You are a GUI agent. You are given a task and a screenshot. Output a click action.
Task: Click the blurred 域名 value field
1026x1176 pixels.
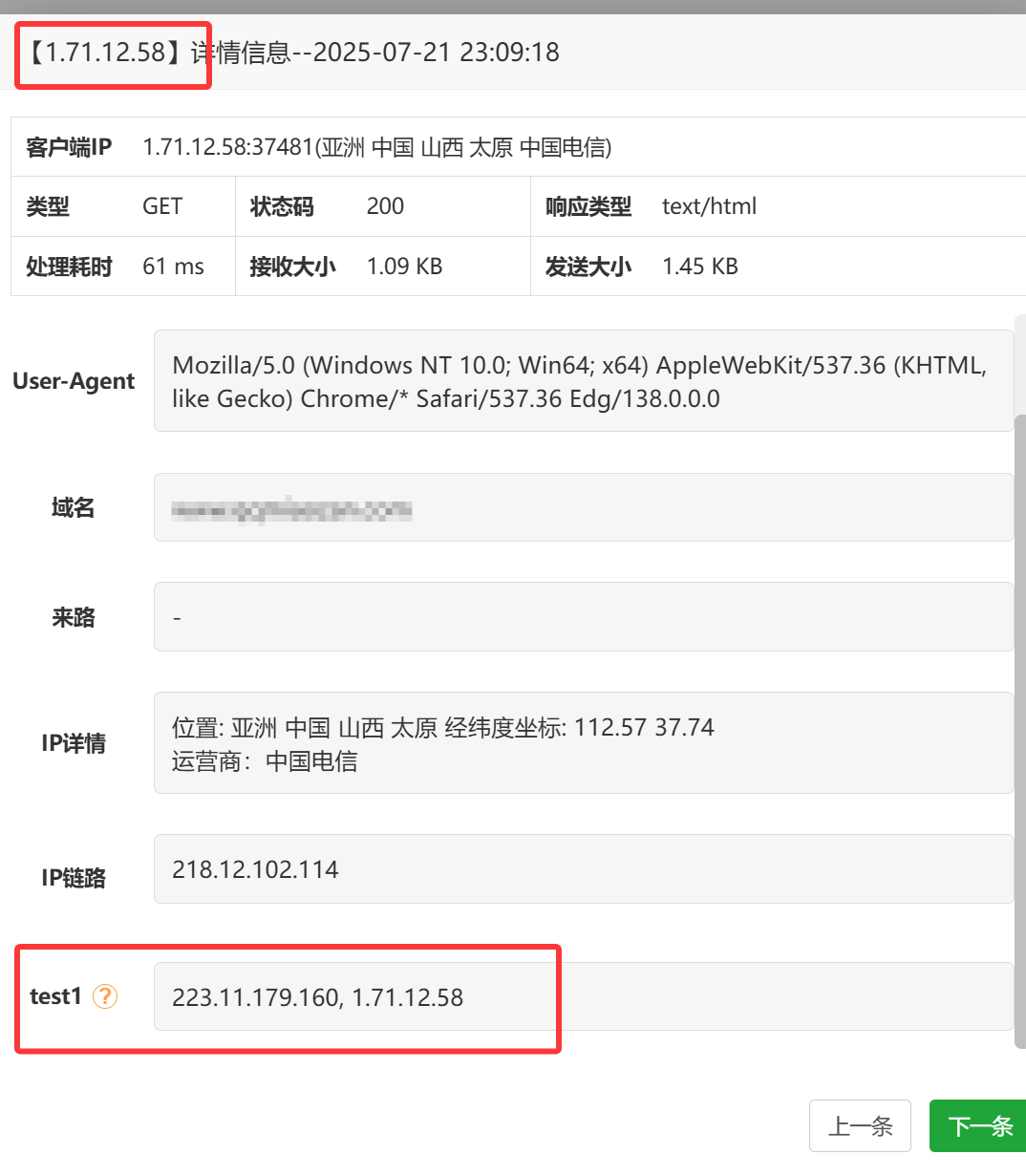pos(584,507)
